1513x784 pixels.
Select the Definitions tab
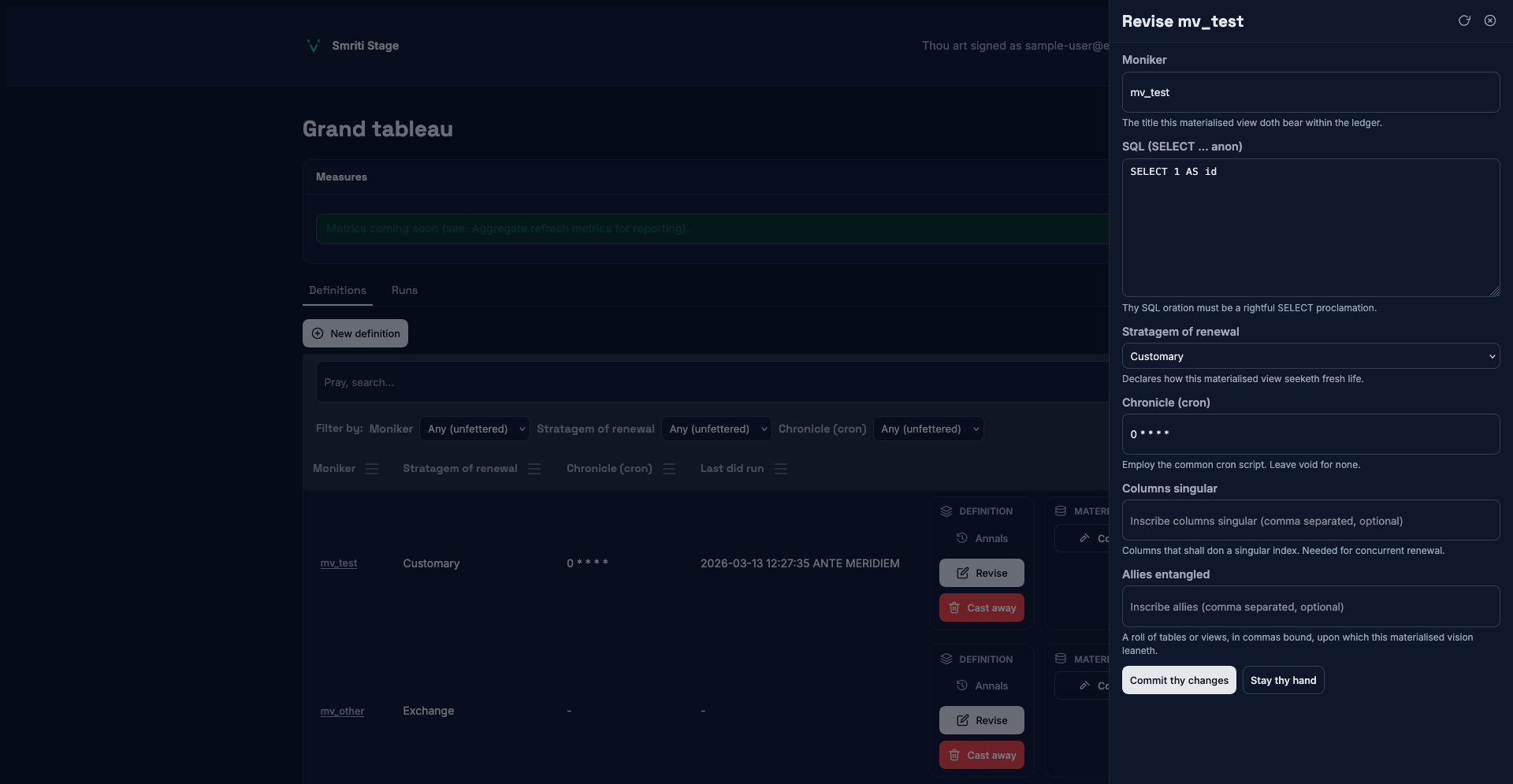coord(337,290)
